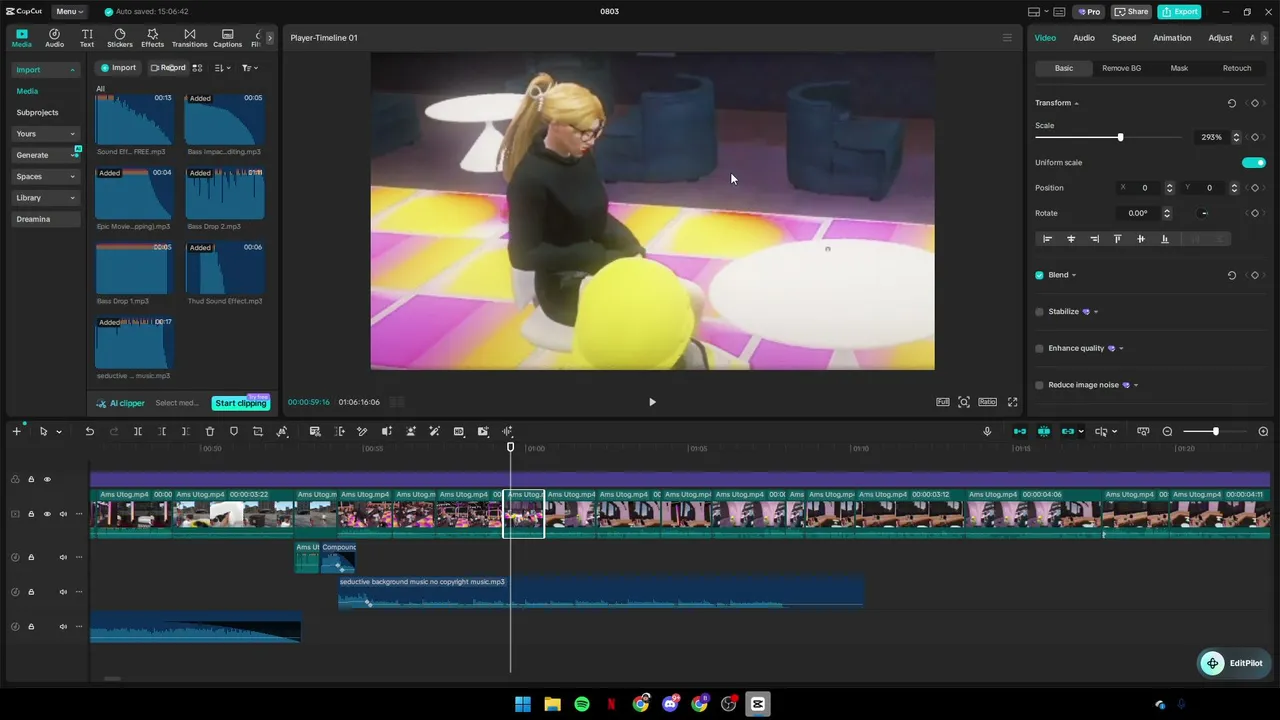
Task: Click the Start clipping button
Action: pyautogui.click(x=241, y=403)
